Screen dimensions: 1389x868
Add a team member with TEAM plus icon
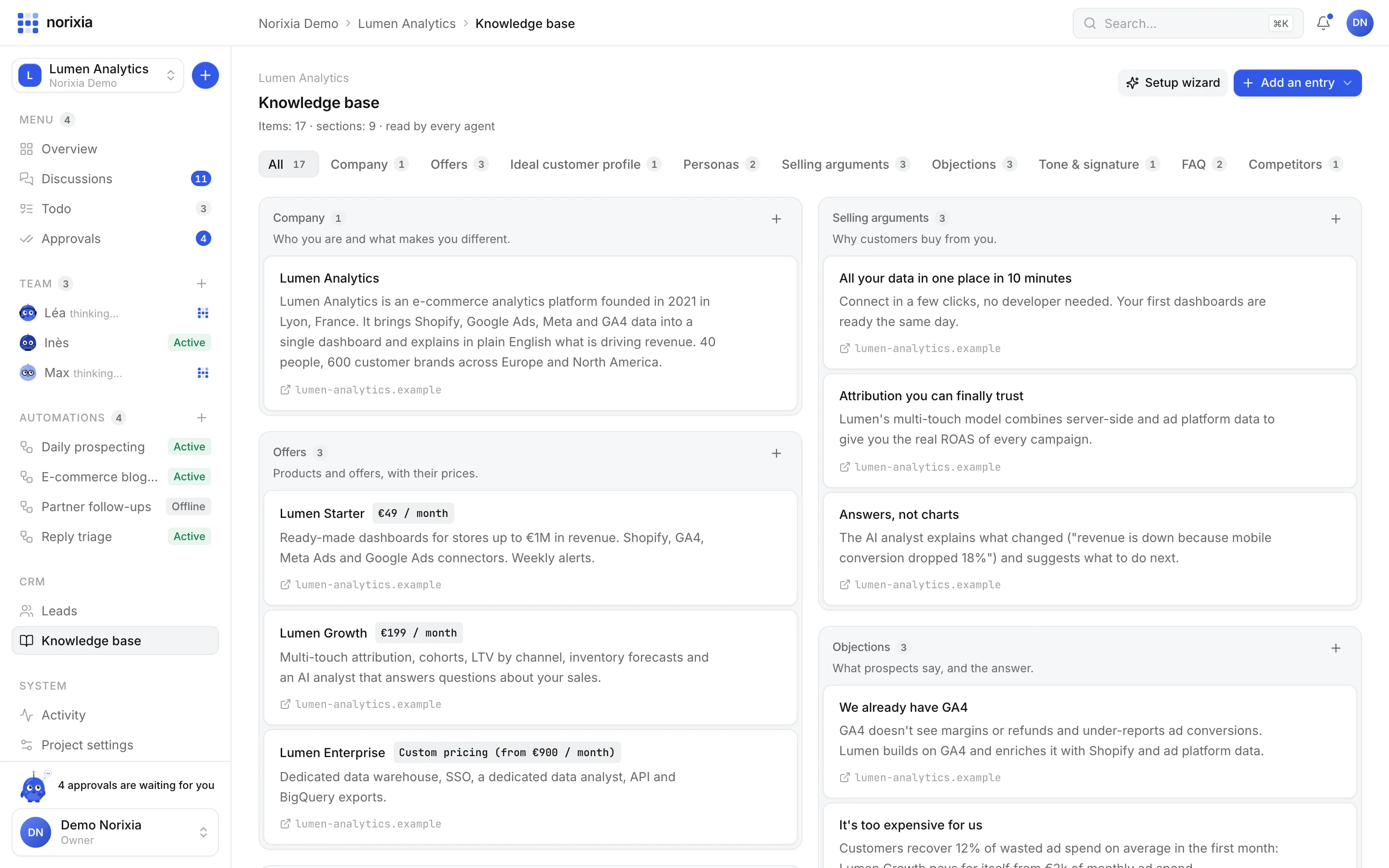(202, 284)
